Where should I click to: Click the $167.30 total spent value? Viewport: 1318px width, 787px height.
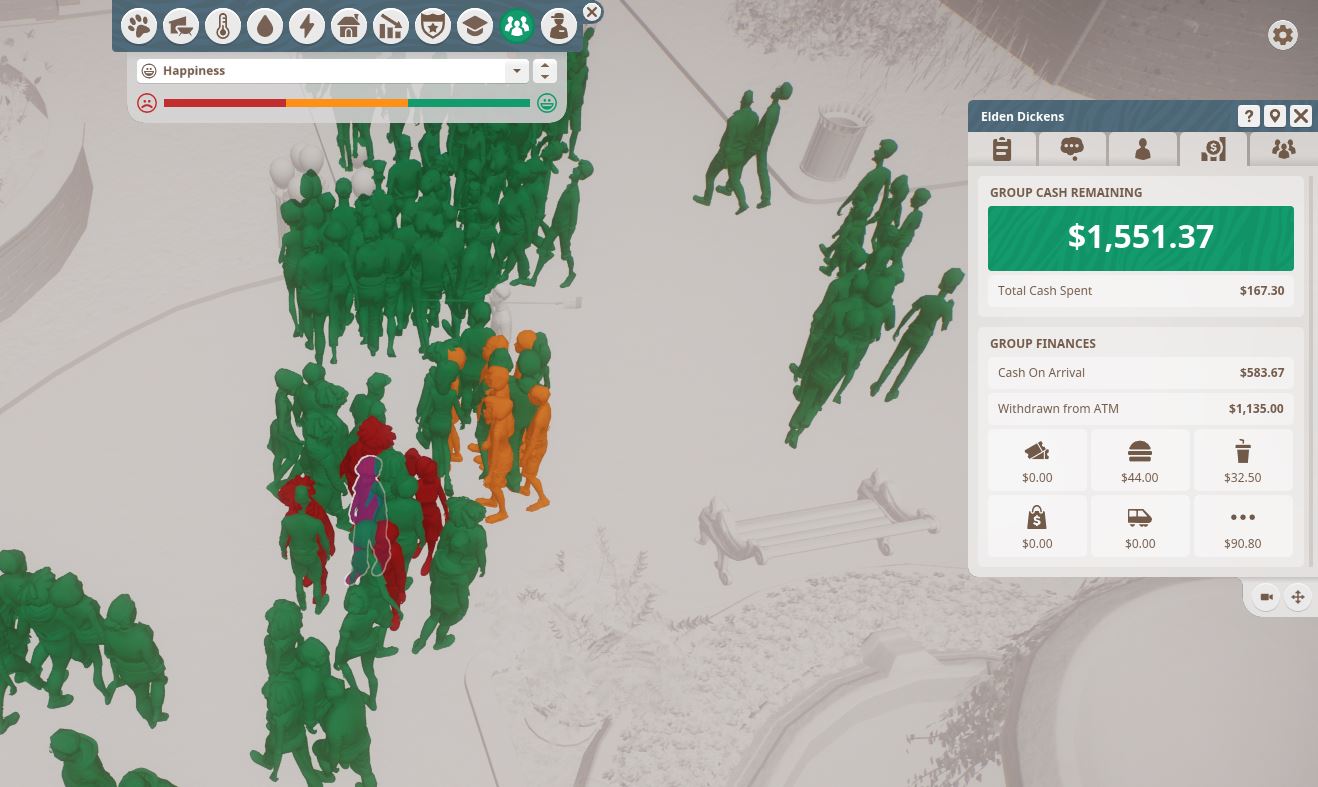pos(1262,291)
